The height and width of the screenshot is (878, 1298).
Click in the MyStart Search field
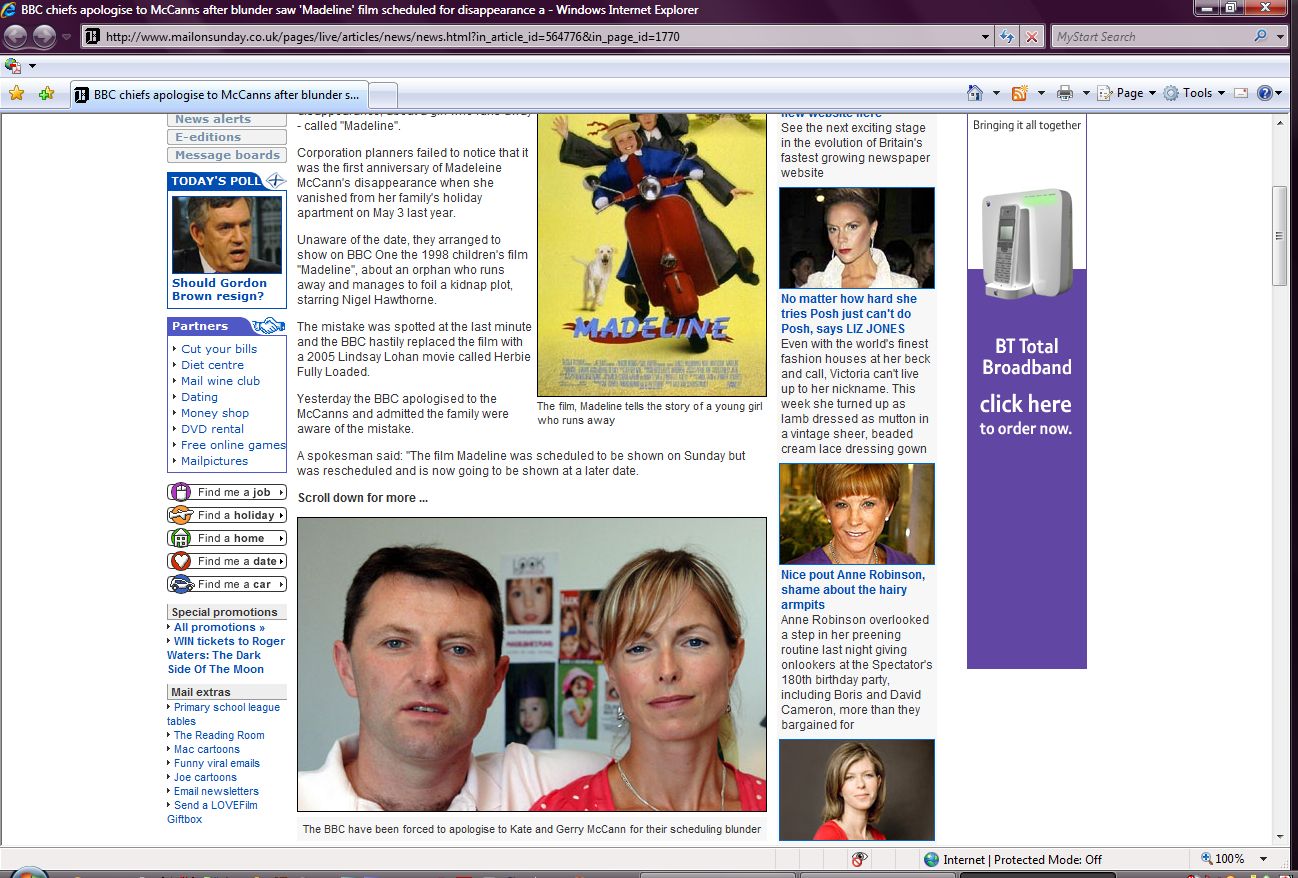click(1150, 37)
